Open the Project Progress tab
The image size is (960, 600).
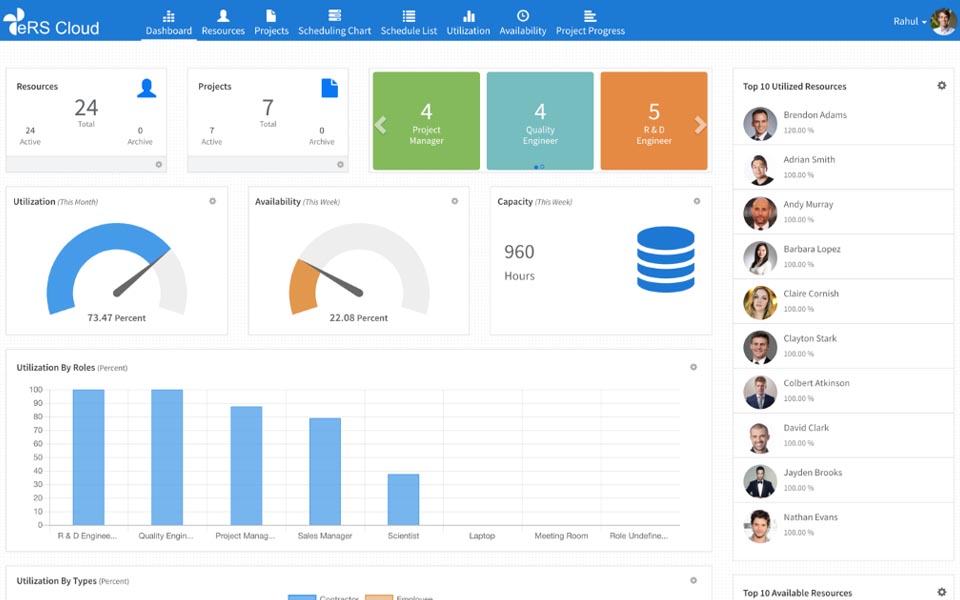[x=590, y=23]
